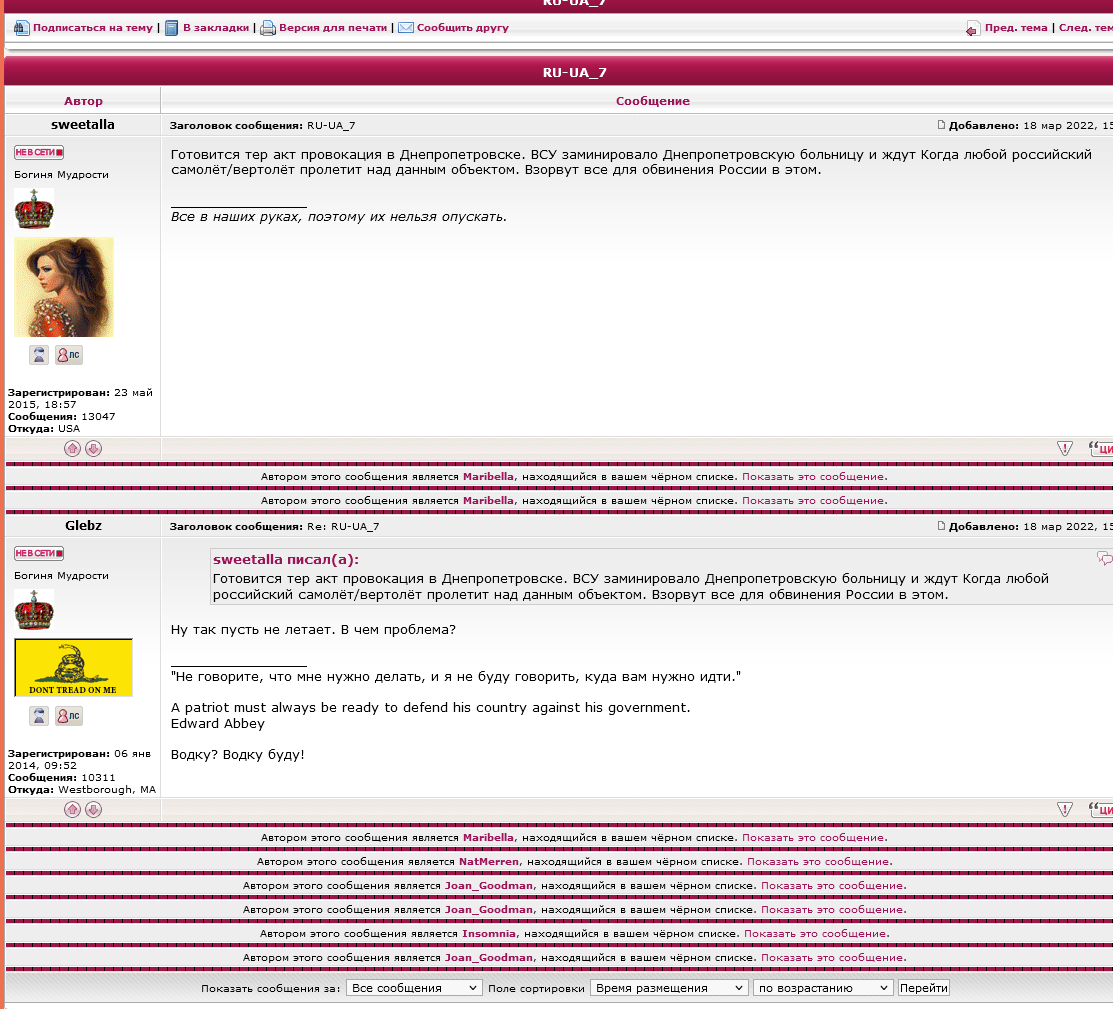Add topic via "В закладки" link

(215, 28)
